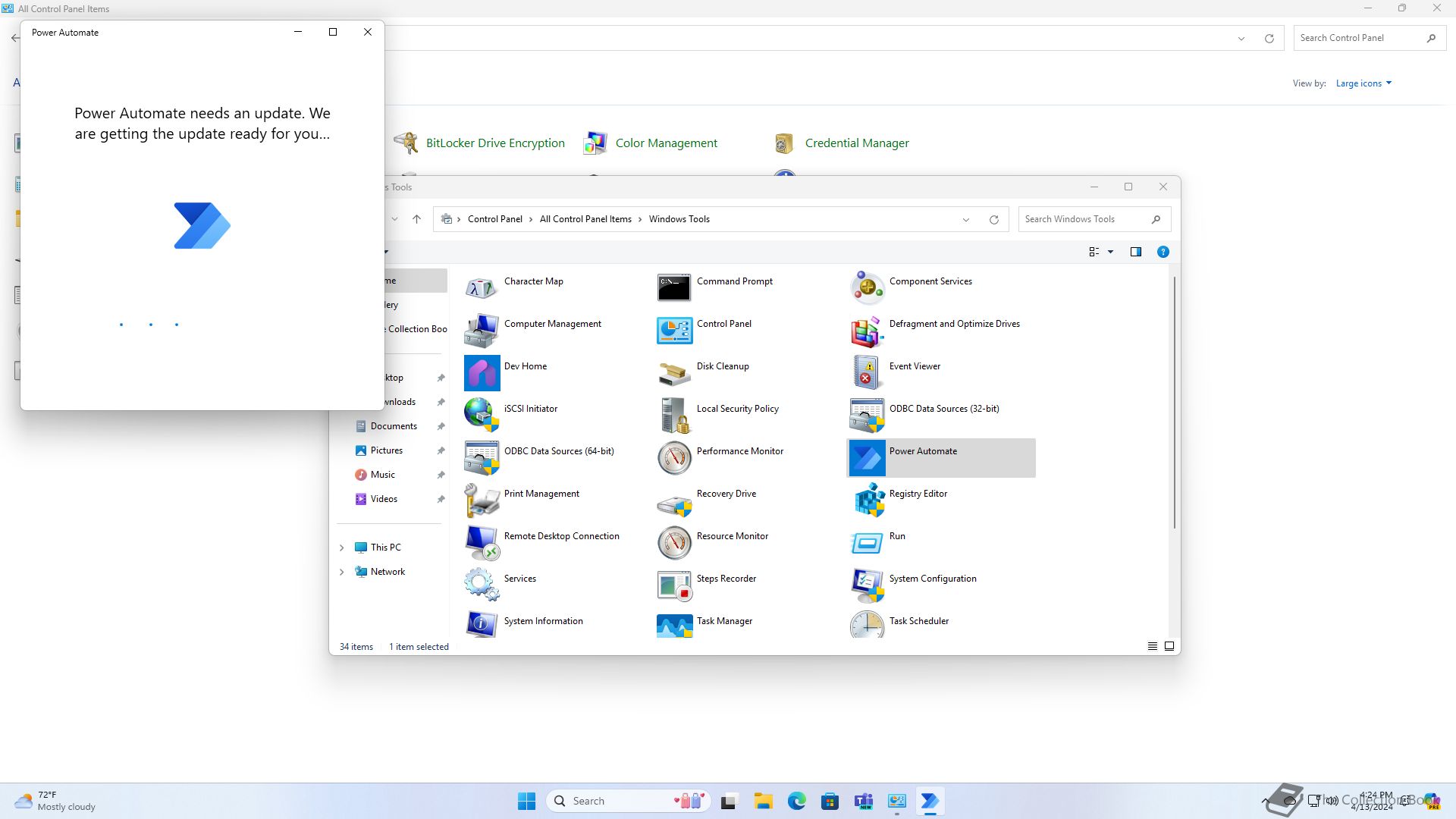1456x819 pixels.
Task: Toggle the preview pane in Windows Tools
Action: pyautogui.click(x=1136, y=252)
